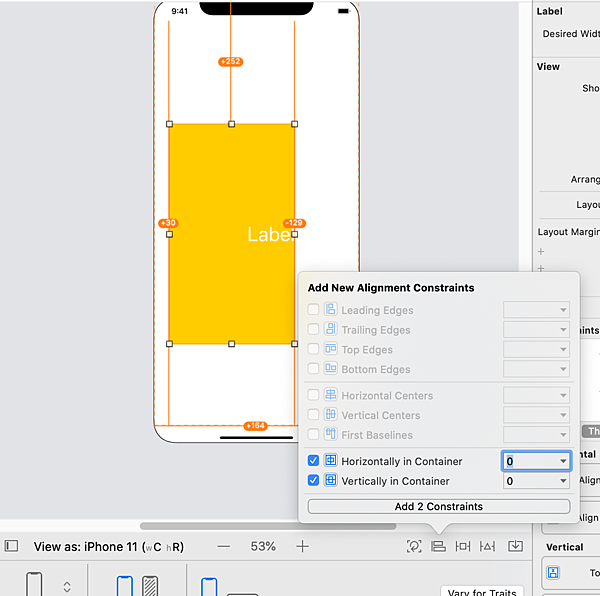The height and width of the screenshot is (596, 600).
Task: Uncheck Horizontally in Container
Action: pyautogui.click(x=314, y=461)
